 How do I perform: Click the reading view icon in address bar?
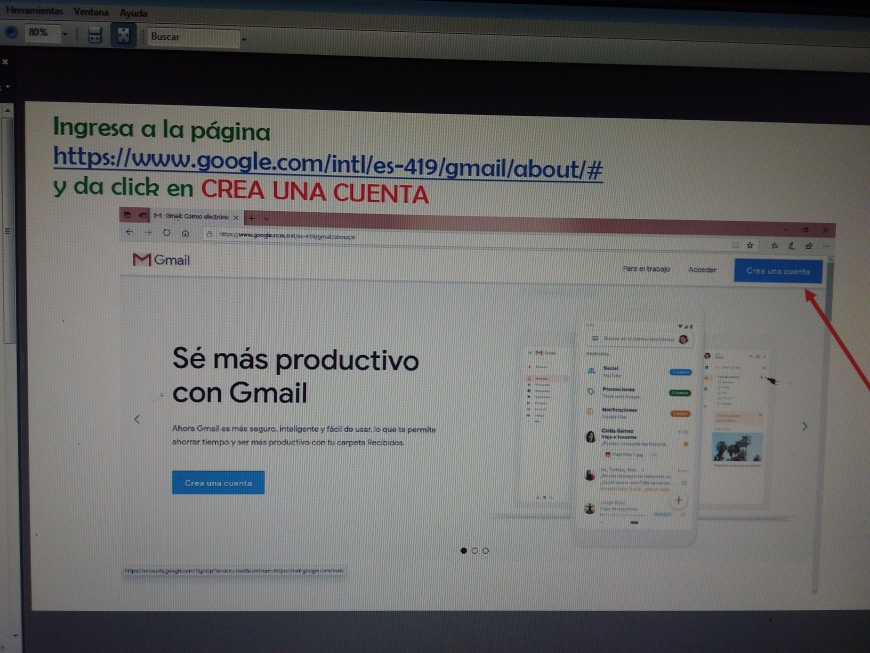(x=735, y=245)
